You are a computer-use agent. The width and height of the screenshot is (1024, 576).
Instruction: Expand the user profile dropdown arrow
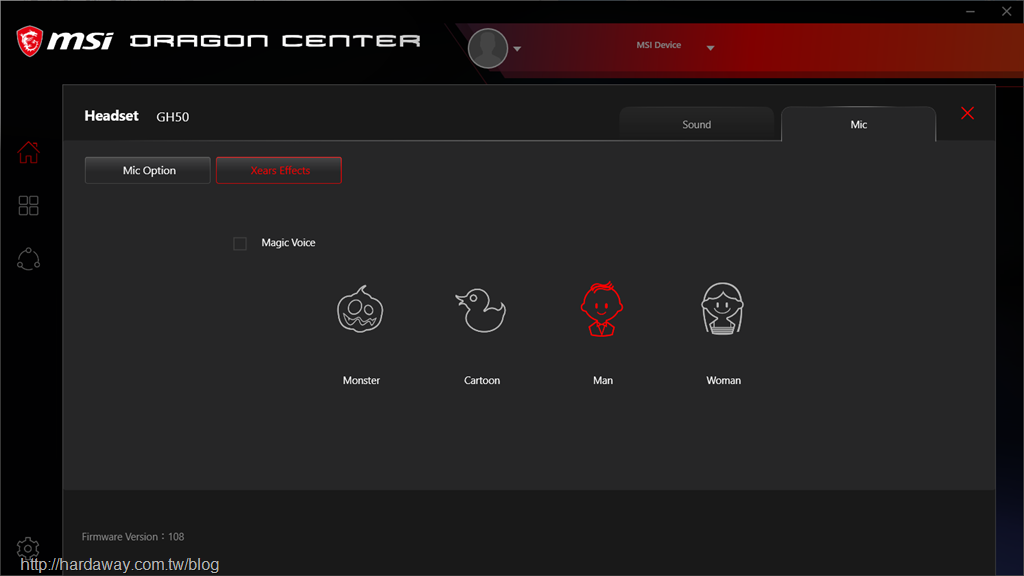[517, 49]
